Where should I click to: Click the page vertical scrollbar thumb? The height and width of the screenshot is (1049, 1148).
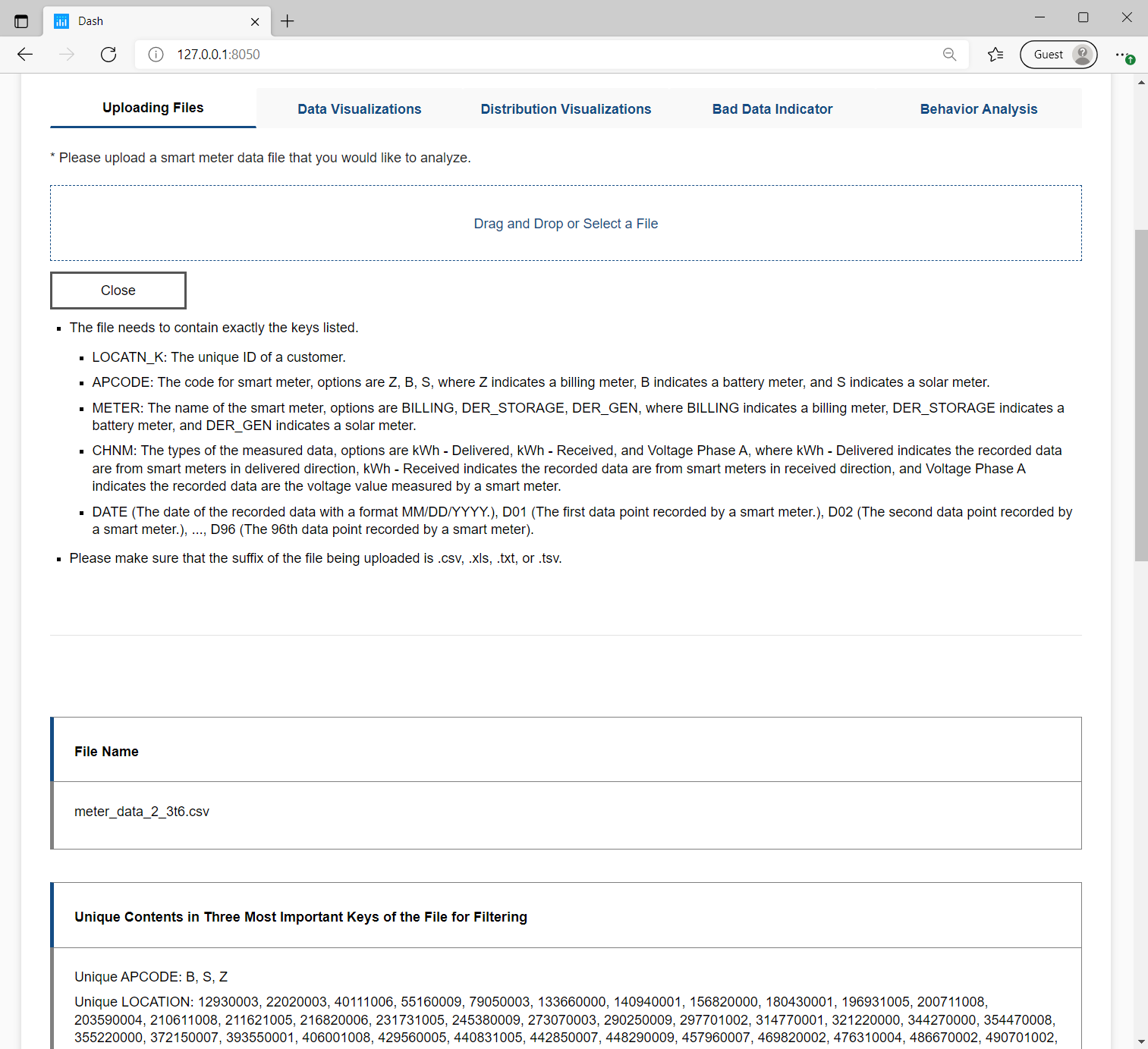pos(1141,394)
